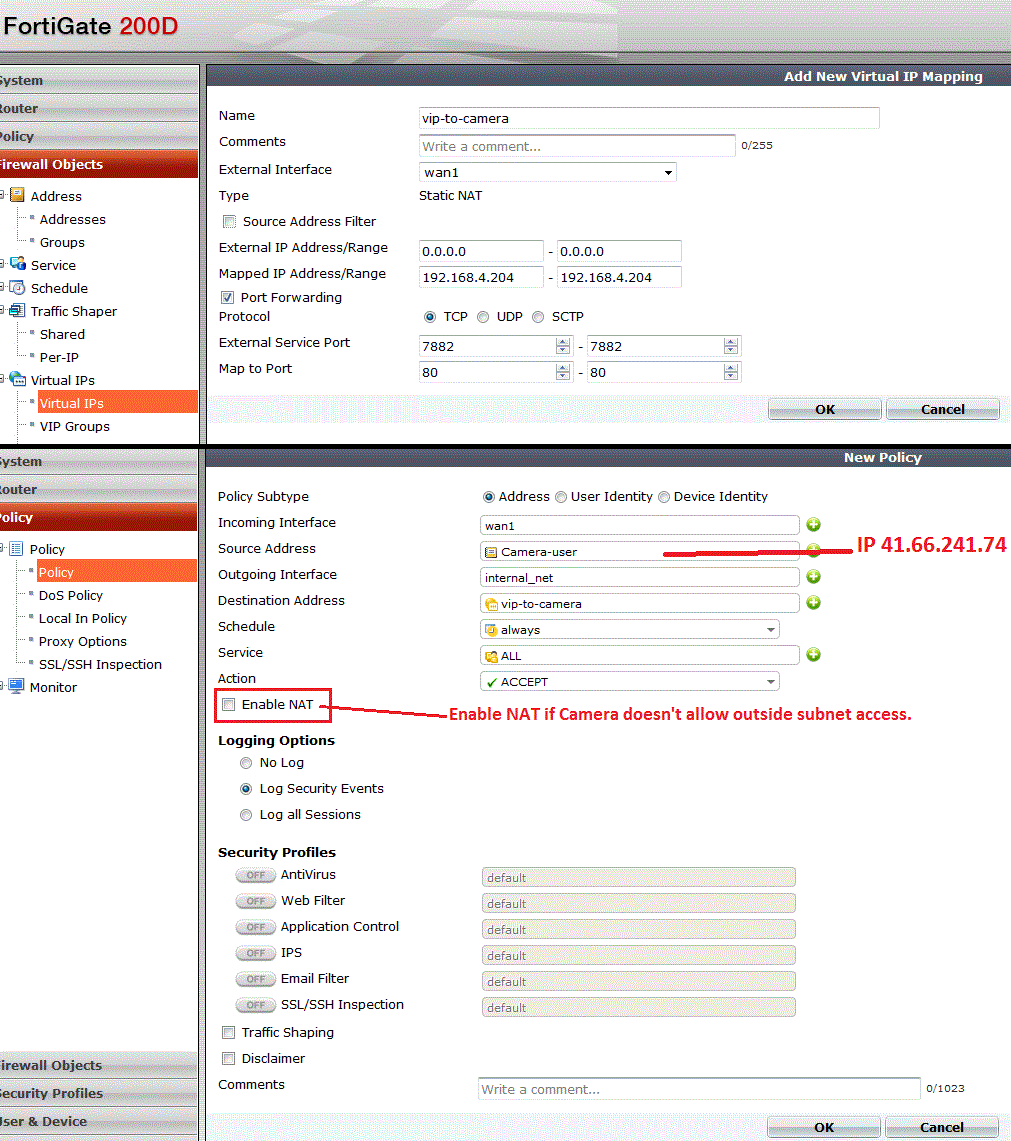Expand the Service tree node
This screenshot has height=1141, width=1011.
click(3, 264)
